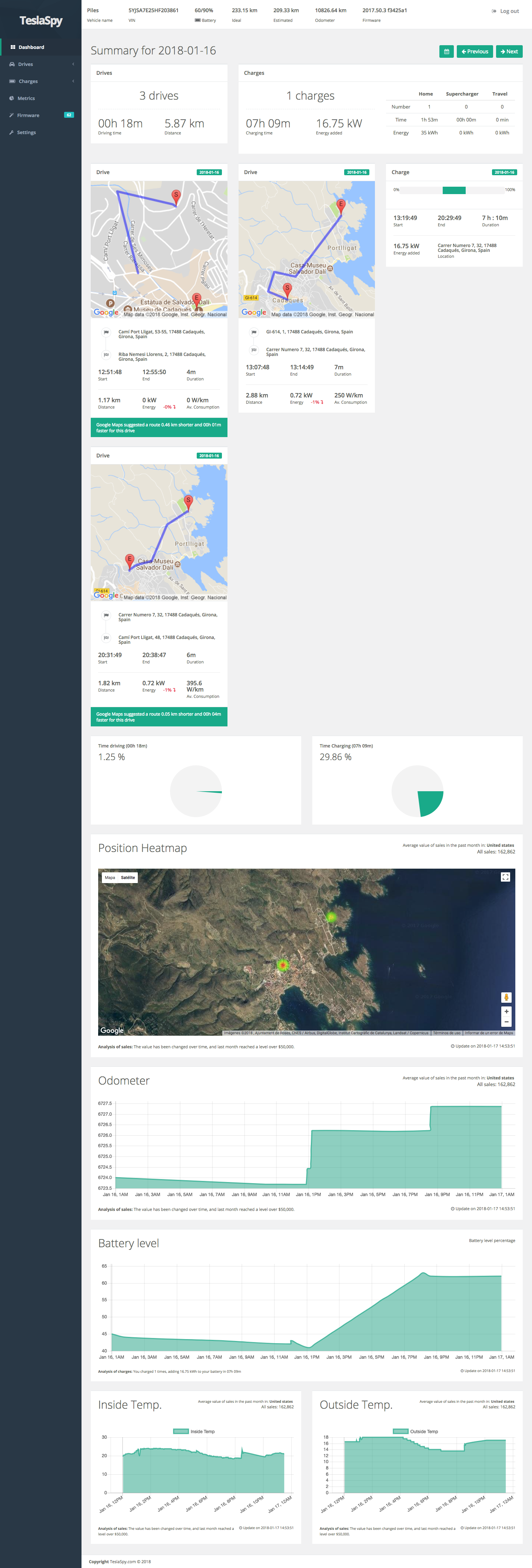Click the Firmware 62 badge

69,115
